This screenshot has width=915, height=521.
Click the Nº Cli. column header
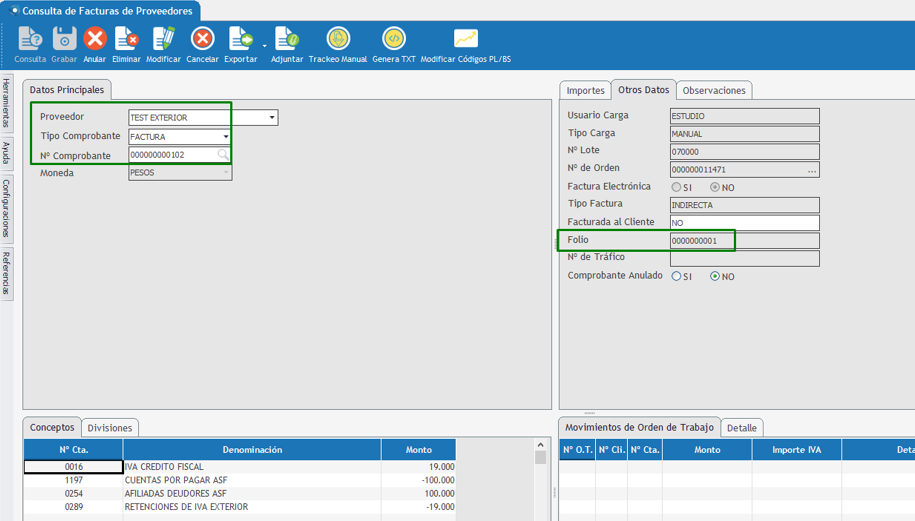[x=612, y=449]
